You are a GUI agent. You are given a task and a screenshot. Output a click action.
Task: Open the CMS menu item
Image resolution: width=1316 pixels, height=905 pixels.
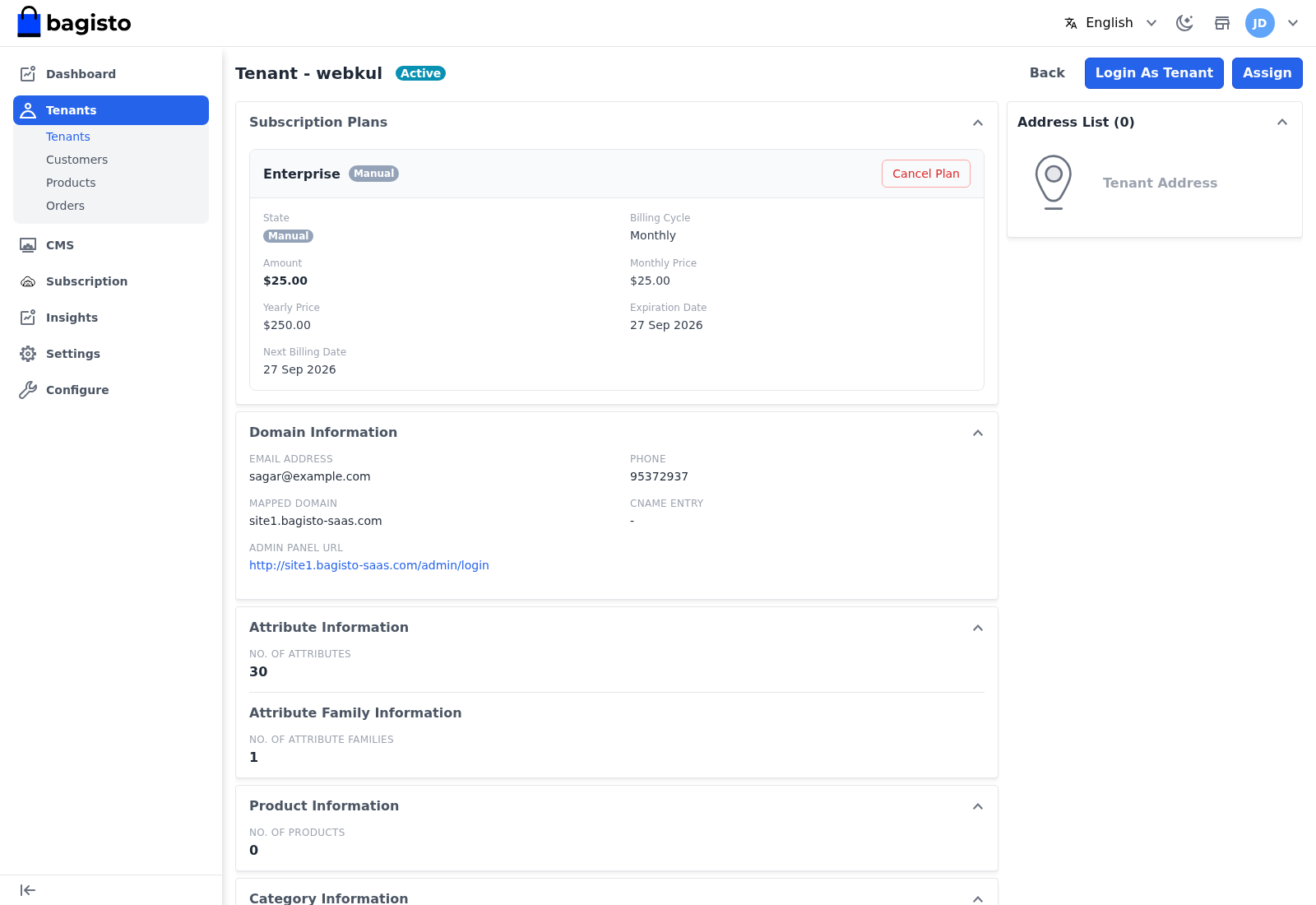111,245
